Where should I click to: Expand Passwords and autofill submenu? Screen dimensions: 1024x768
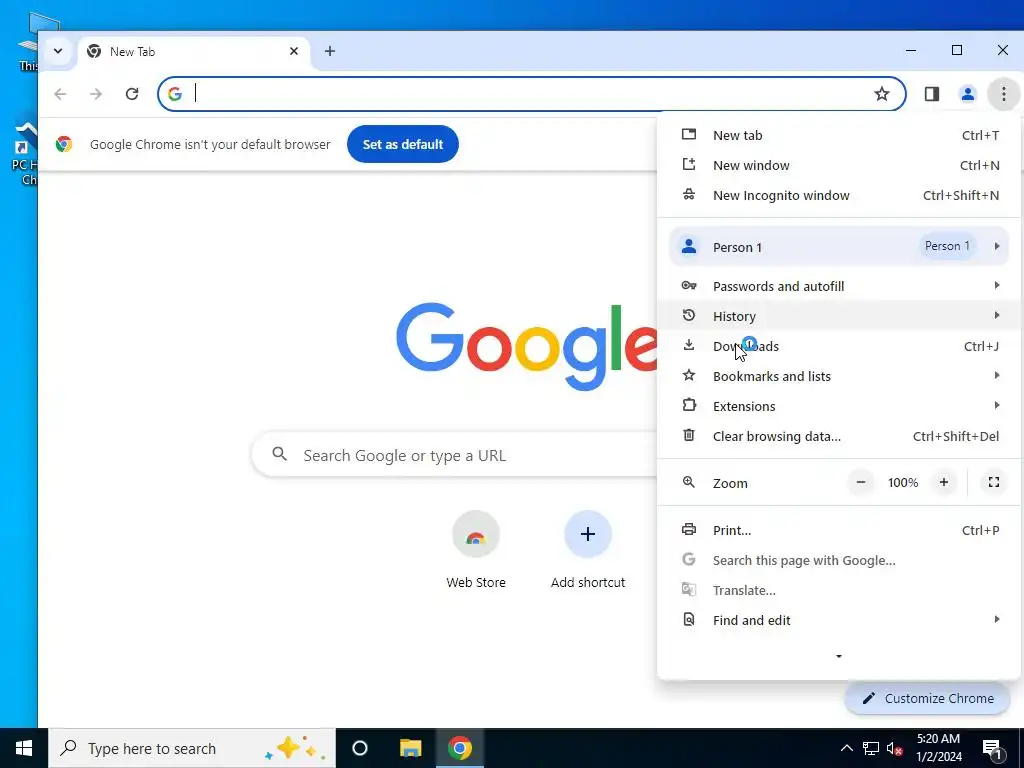839,286
